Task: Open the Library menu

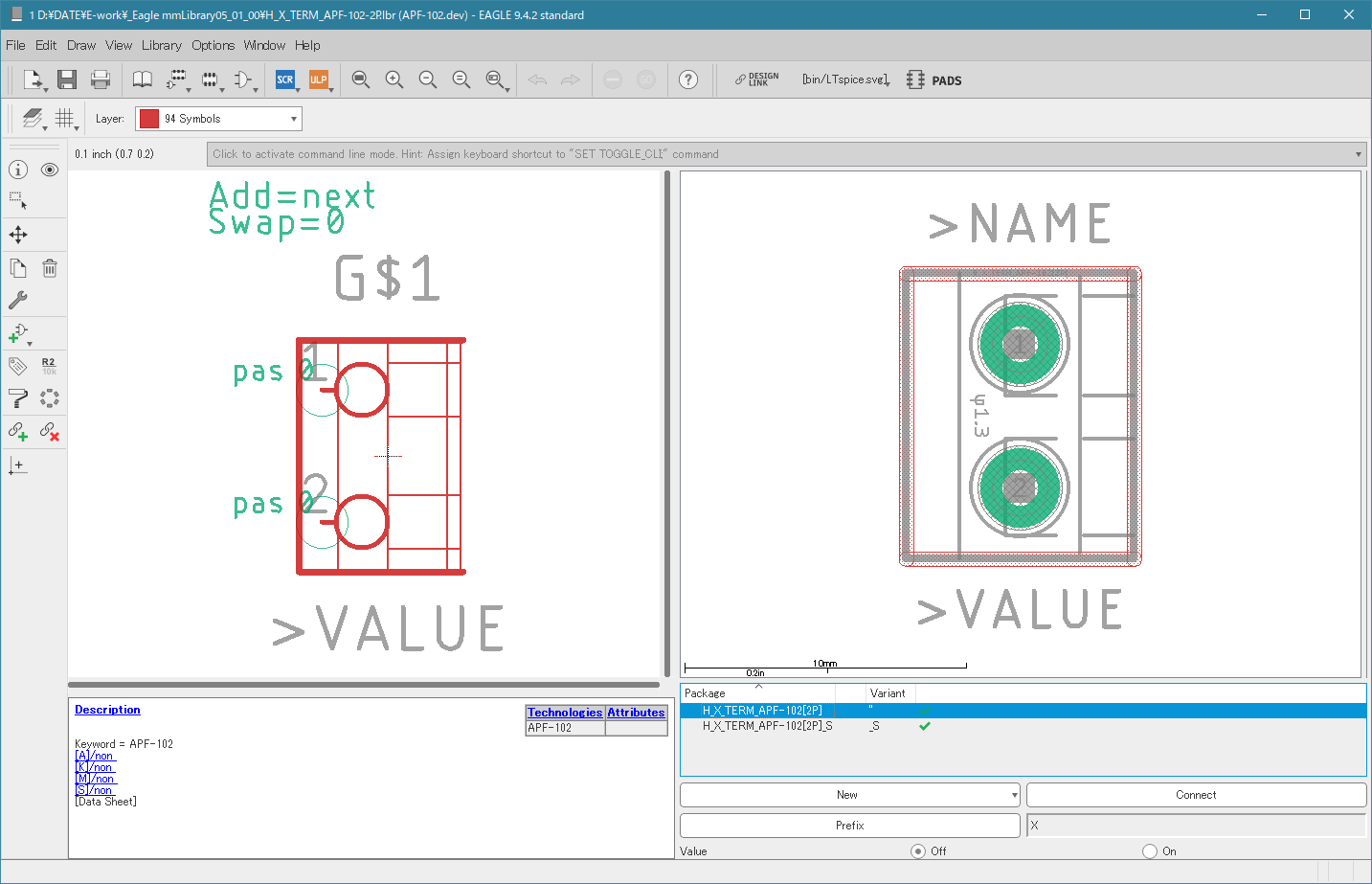Action: pos(162,45)
